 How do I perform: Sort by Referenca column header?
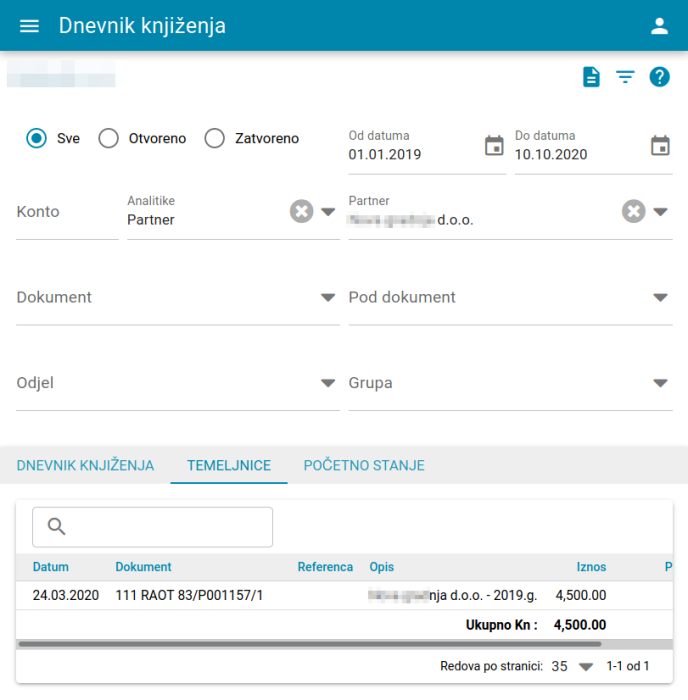click(x=325, y=567)
